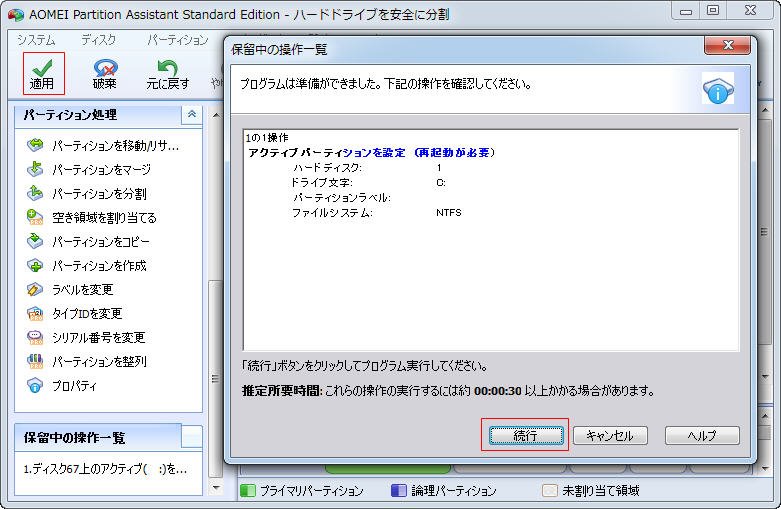Click the プライマリパーティション green legend icon
Viewport: 781px width, 509px height.
248,491
